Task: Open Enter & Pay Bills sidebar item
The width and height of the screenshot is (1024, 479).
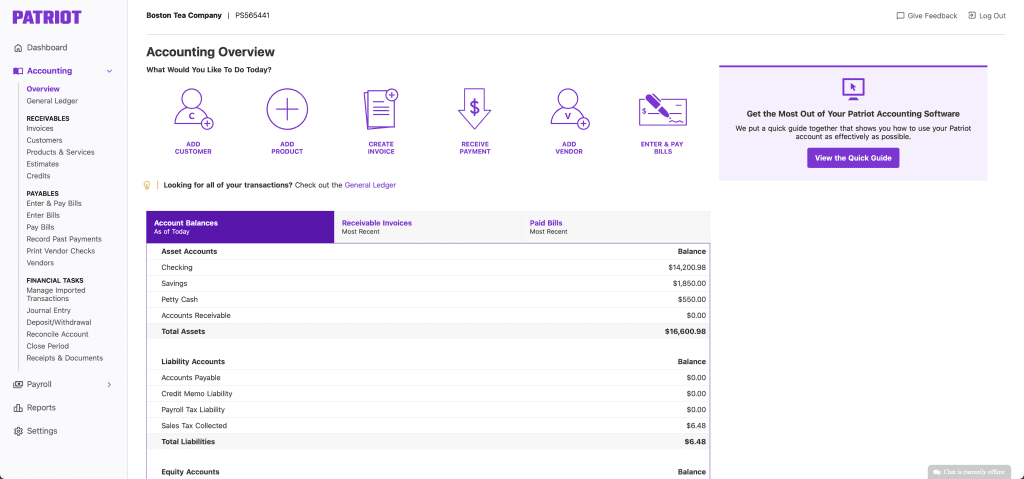Action: [54, 203]
